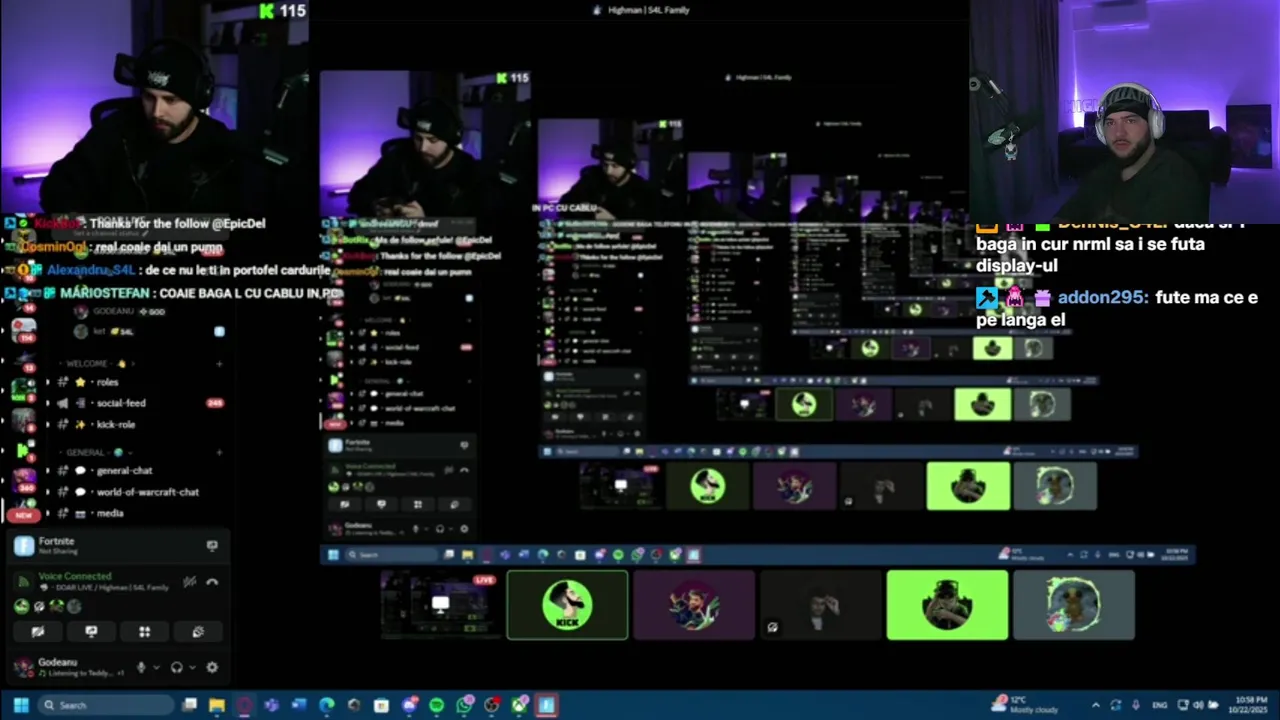Viewport: 1280px width, 720px height.
Task: Open server icon with 360 badge
Action: point(23,479)
